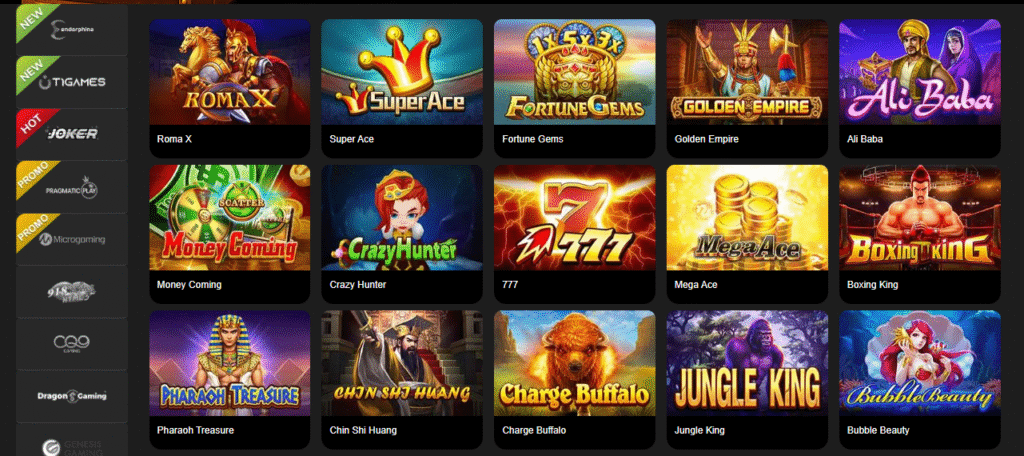
Task: Open Microgaming provider from the sidebar
Action: tap(72, 239)
